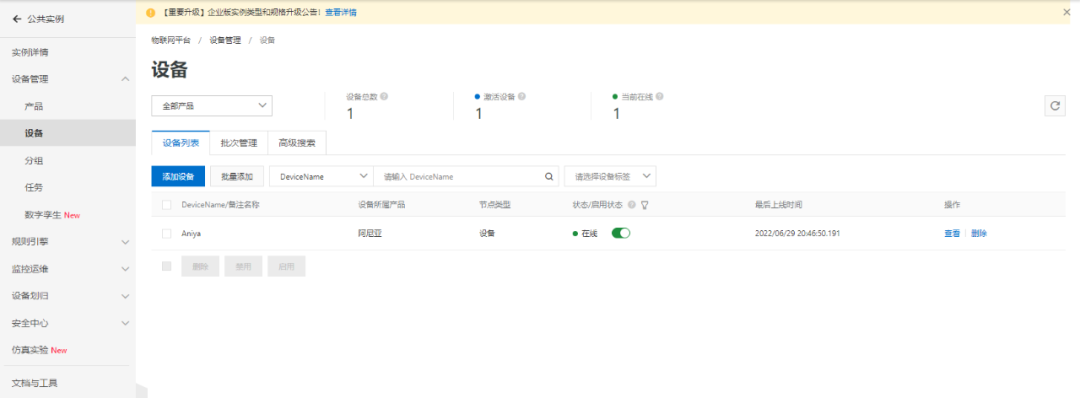Click the 查看 link for Aniya

click(952, 233)
